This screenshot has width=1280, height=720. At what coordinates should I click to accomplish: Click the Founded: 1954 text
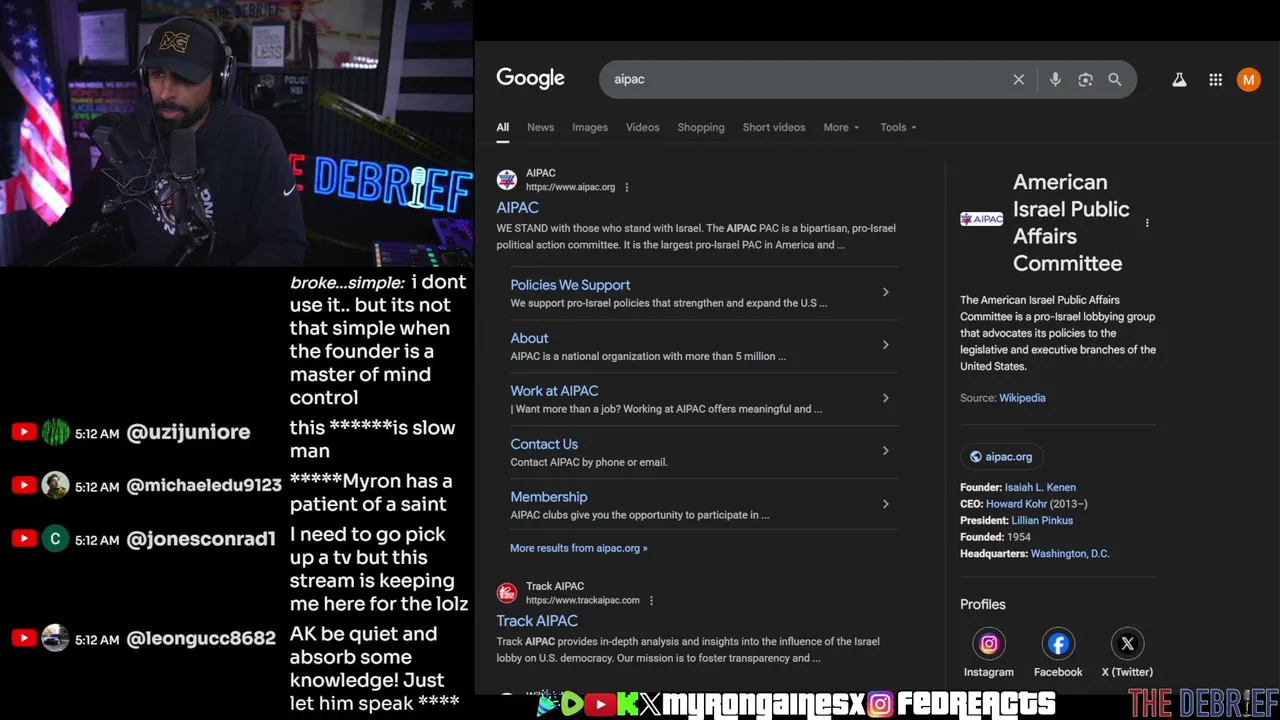pyautogui.click(x=995, y=537)
